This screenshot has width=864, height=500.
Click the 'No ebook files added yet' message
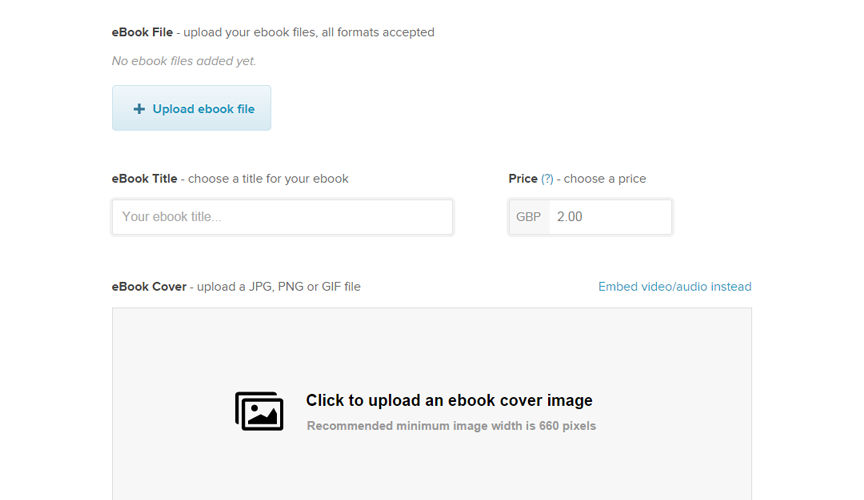click(184, 61)
